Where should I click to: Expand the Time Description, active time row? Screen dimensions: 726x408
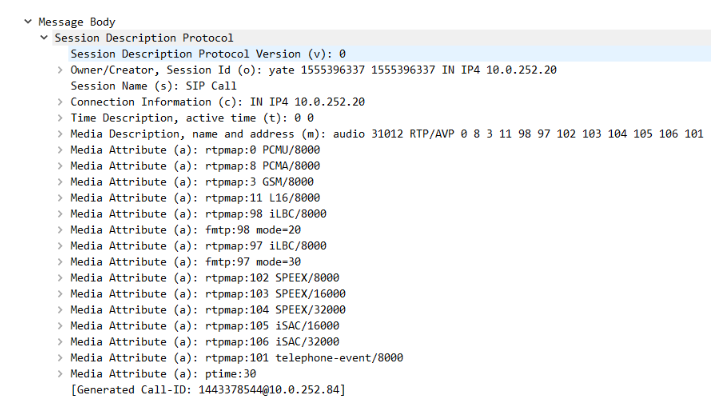pos(61,118)
